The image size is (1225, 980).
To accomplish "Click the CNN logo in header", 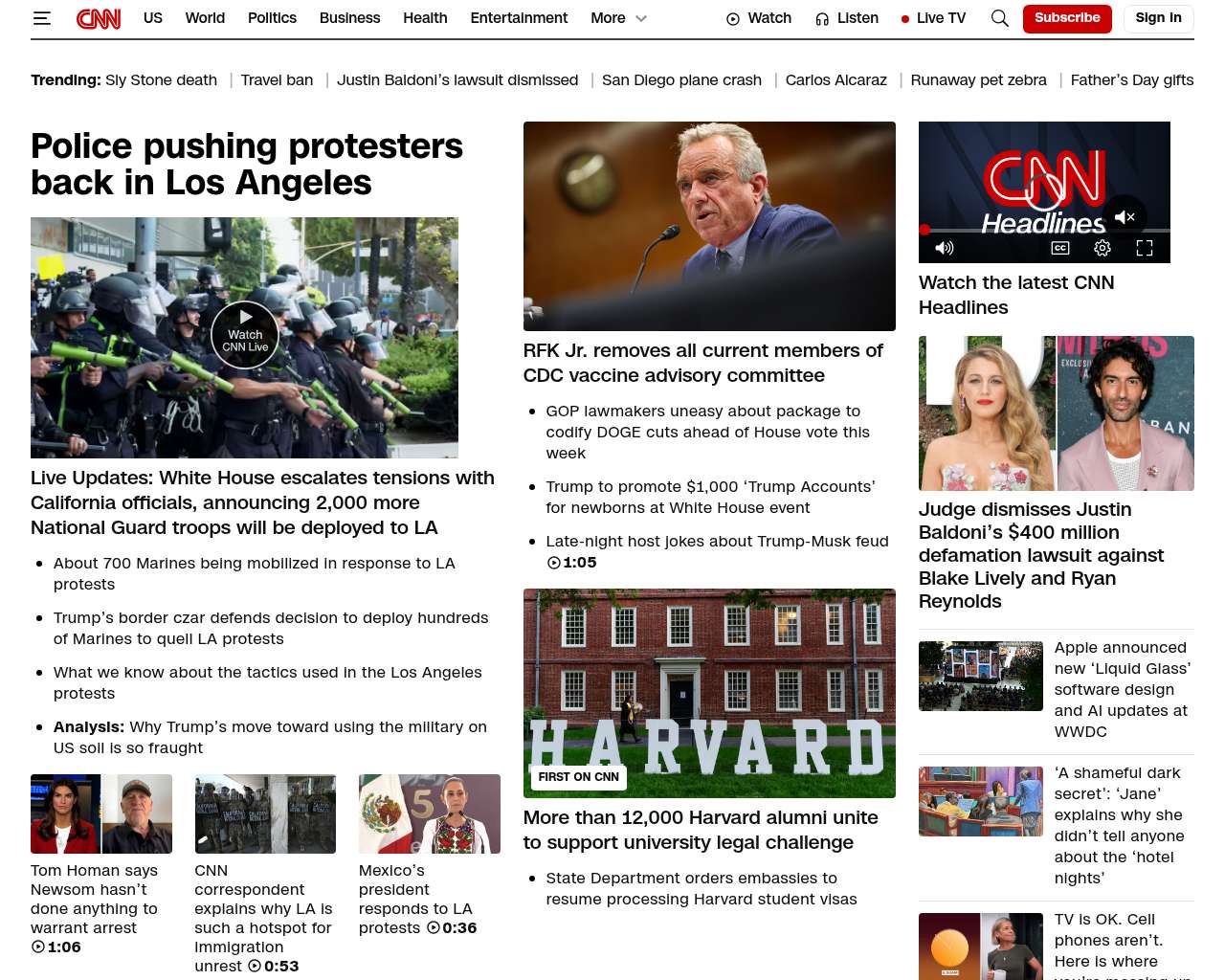I will 99,18.
